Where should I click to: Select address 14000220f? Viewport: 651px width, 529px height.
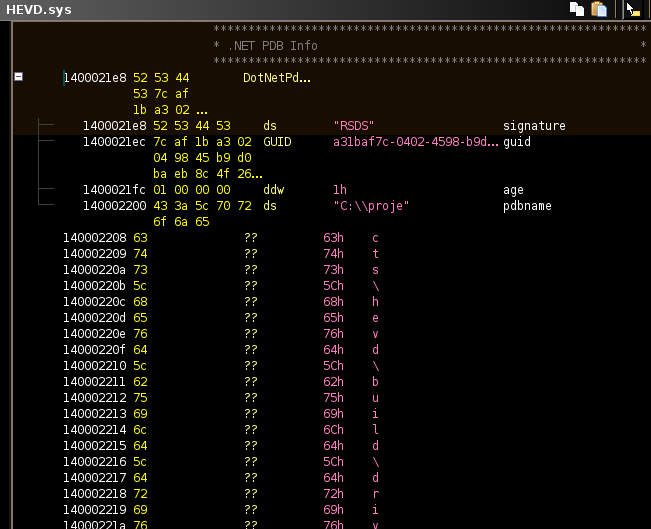click(x=95, y=350)
